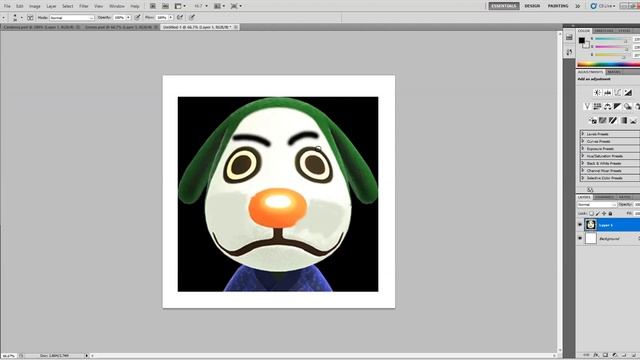Switch to the Masks tab
Image resolution: width=640 pixels, height=360 pixels.
coord(614,72)
